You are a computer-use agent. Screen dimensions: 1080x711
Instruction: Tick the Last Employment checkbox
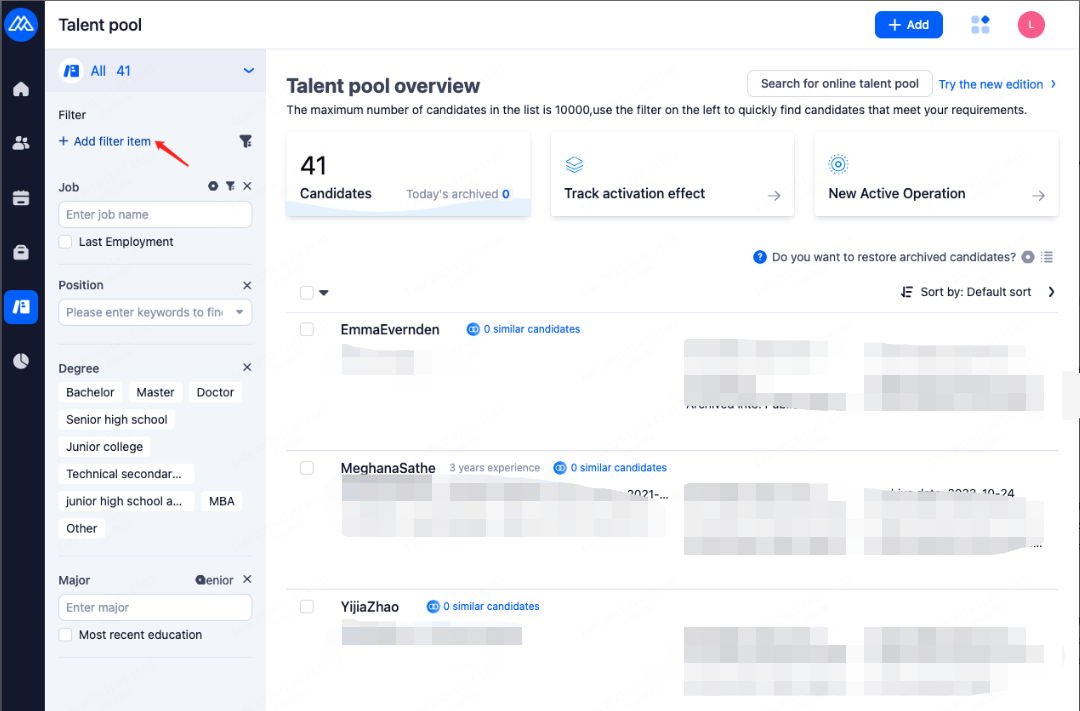(66, 242)
